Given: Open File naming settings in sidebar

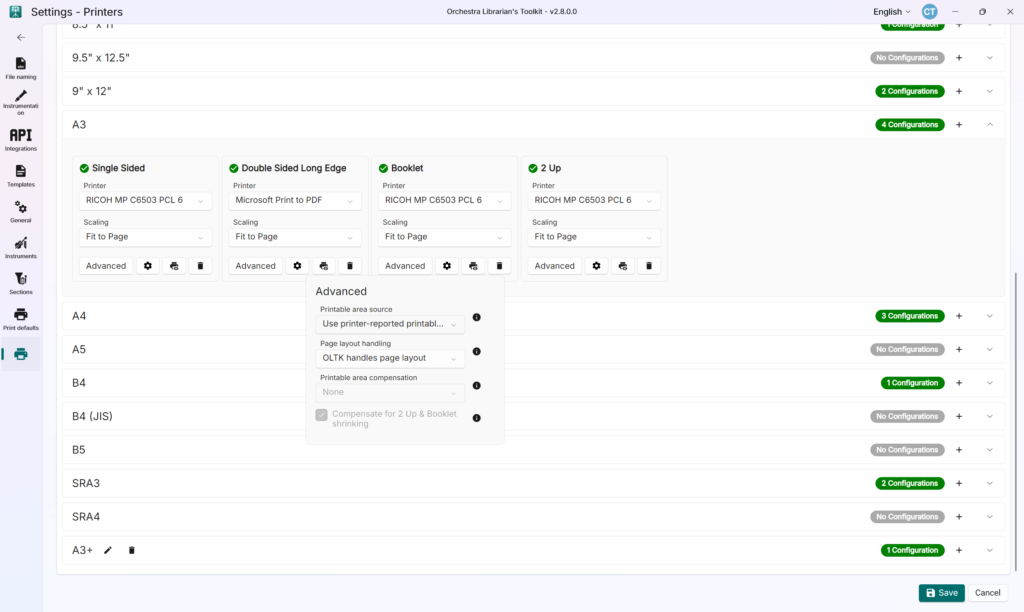Looking at the screenshot, I should tap(21, 68).
